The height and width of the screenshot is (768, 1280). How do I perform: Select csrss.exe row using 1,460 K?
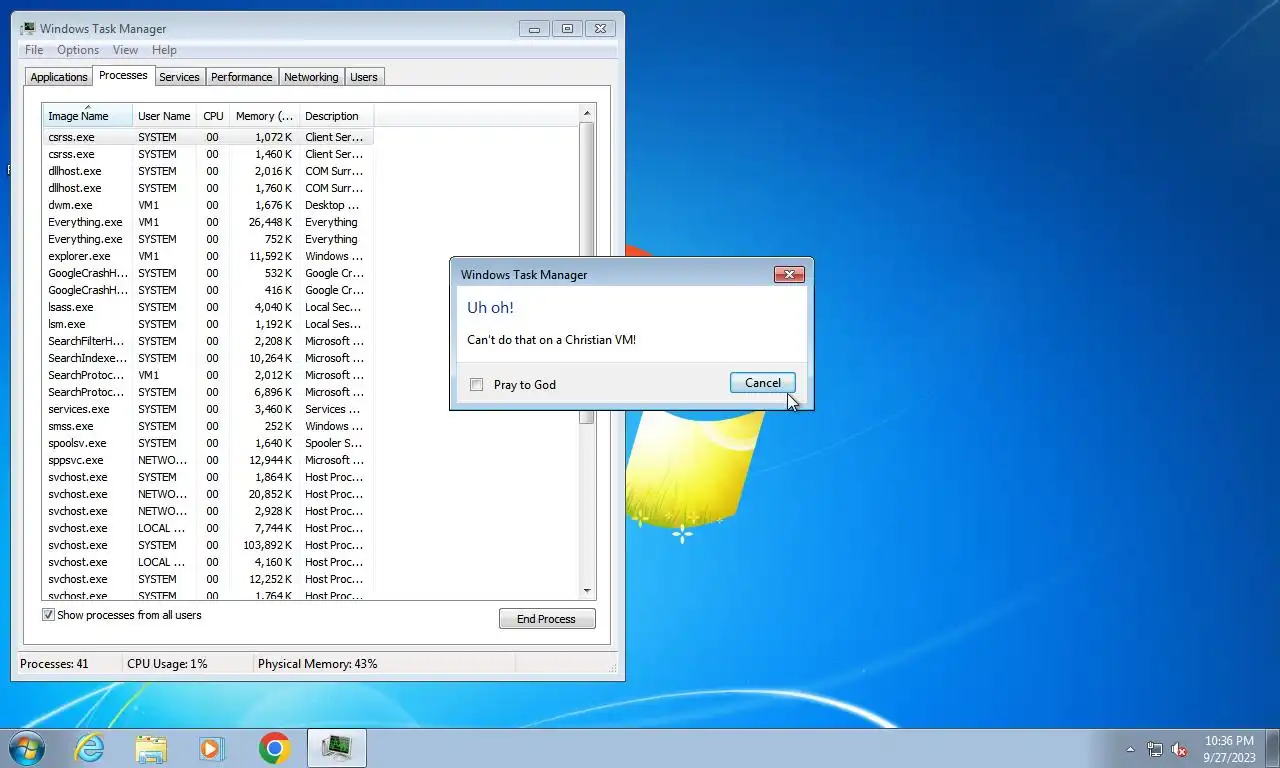(208, 154)
